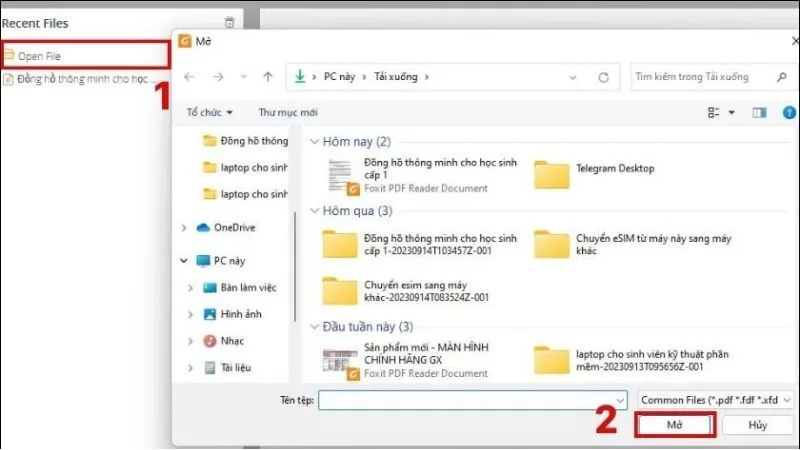Click the view layout icon
The width and height of the screenshot is (800, 450).
click(713, 112)
